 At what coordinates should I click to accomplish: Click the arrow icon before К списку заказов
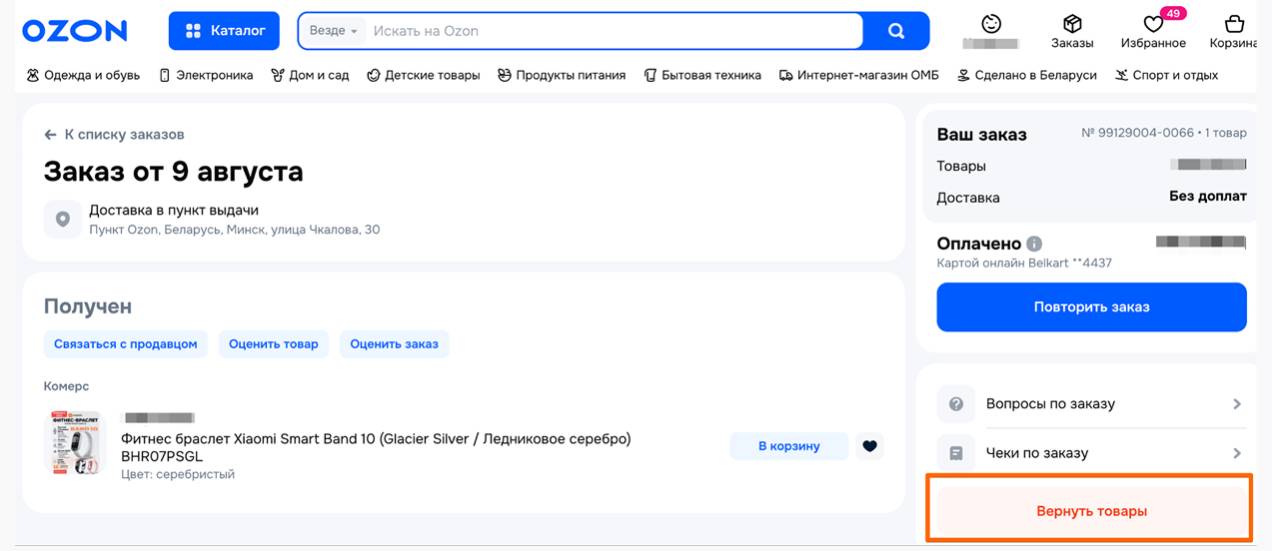[50, 134]
